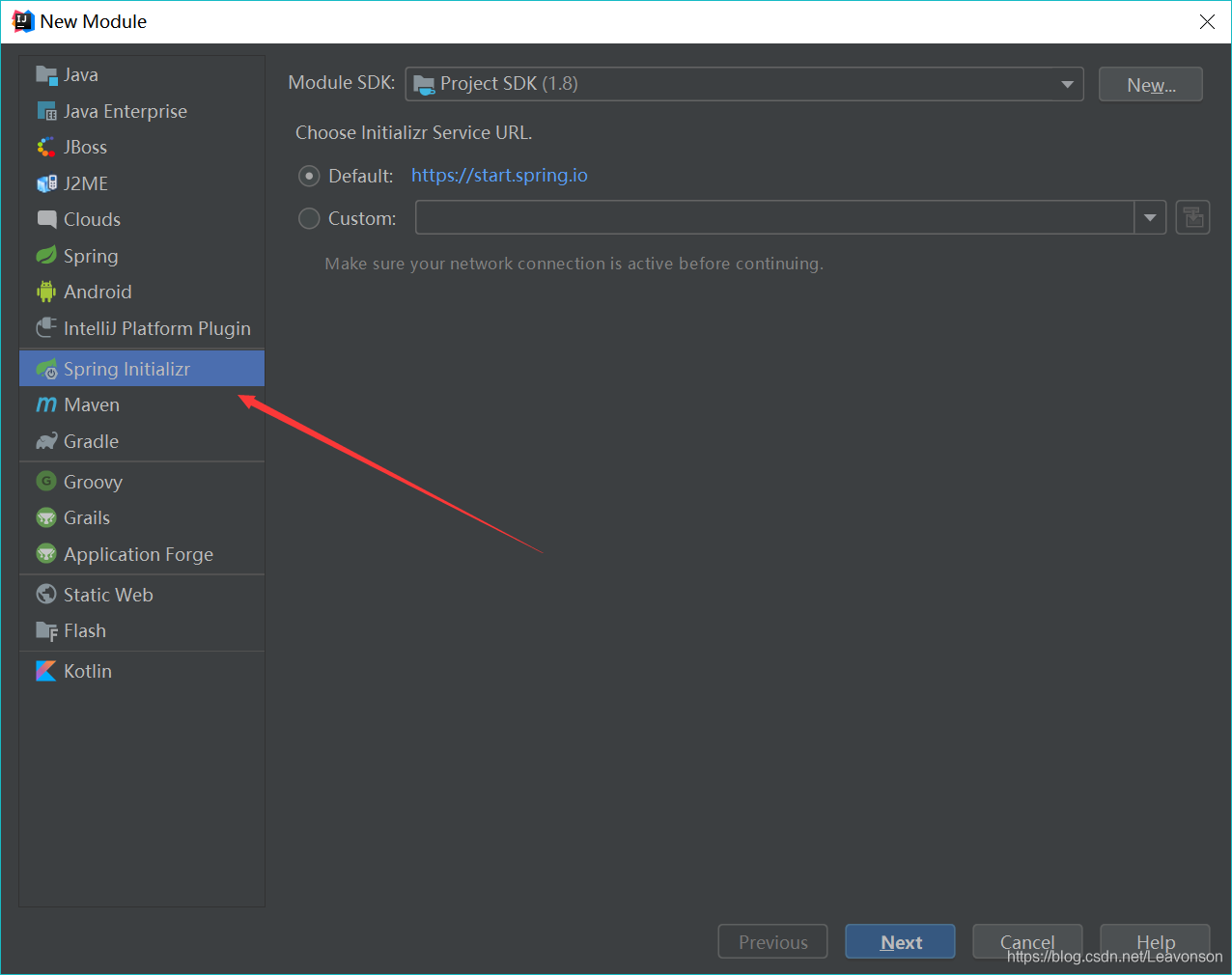The height and width of the screenshot is (975, 1232).
Task: Click the Gradle elephant icon
Action: pos(46,441)
